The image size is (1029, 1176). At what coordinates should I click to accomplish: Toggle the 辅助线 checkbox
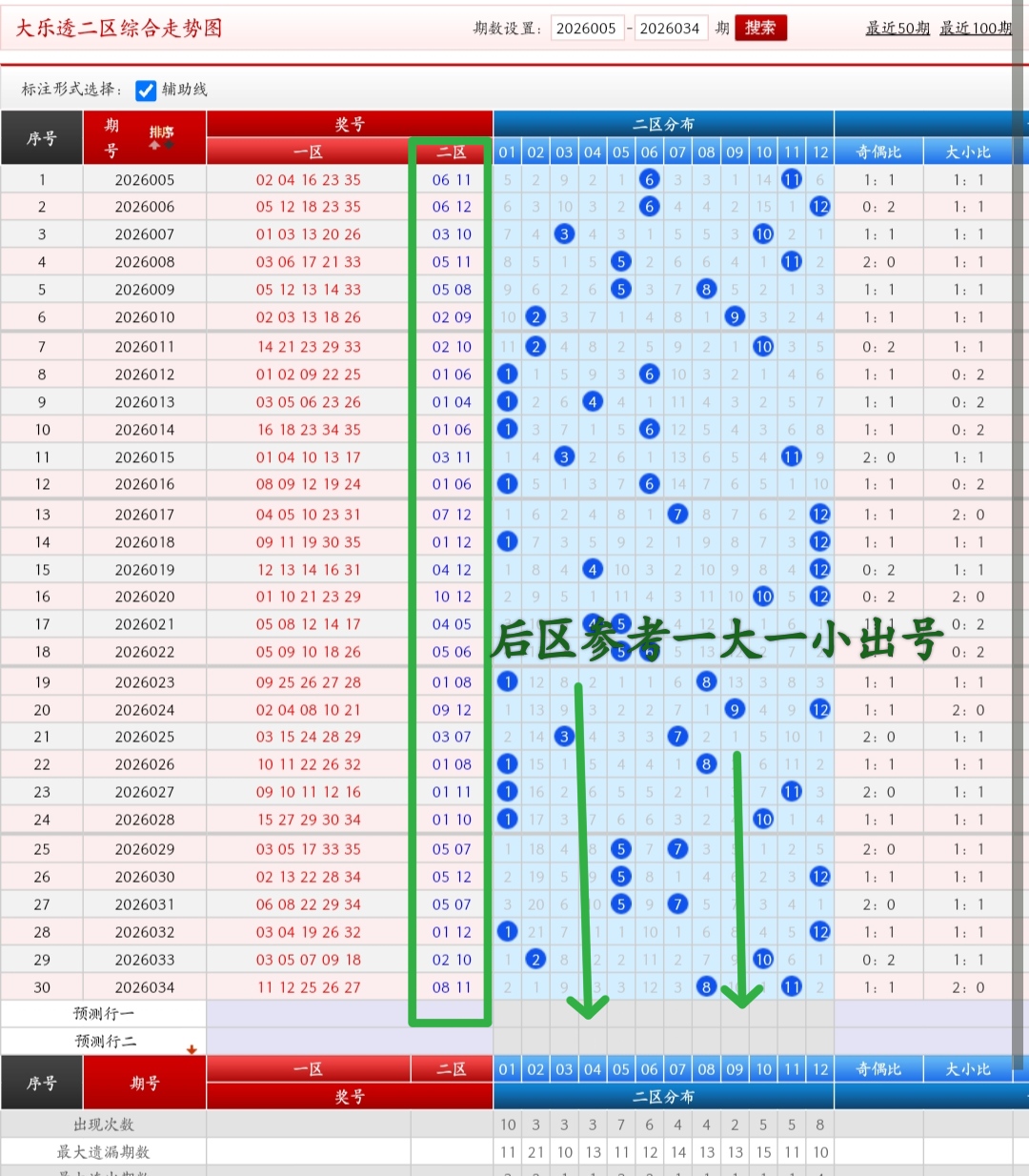click(146, 91)
